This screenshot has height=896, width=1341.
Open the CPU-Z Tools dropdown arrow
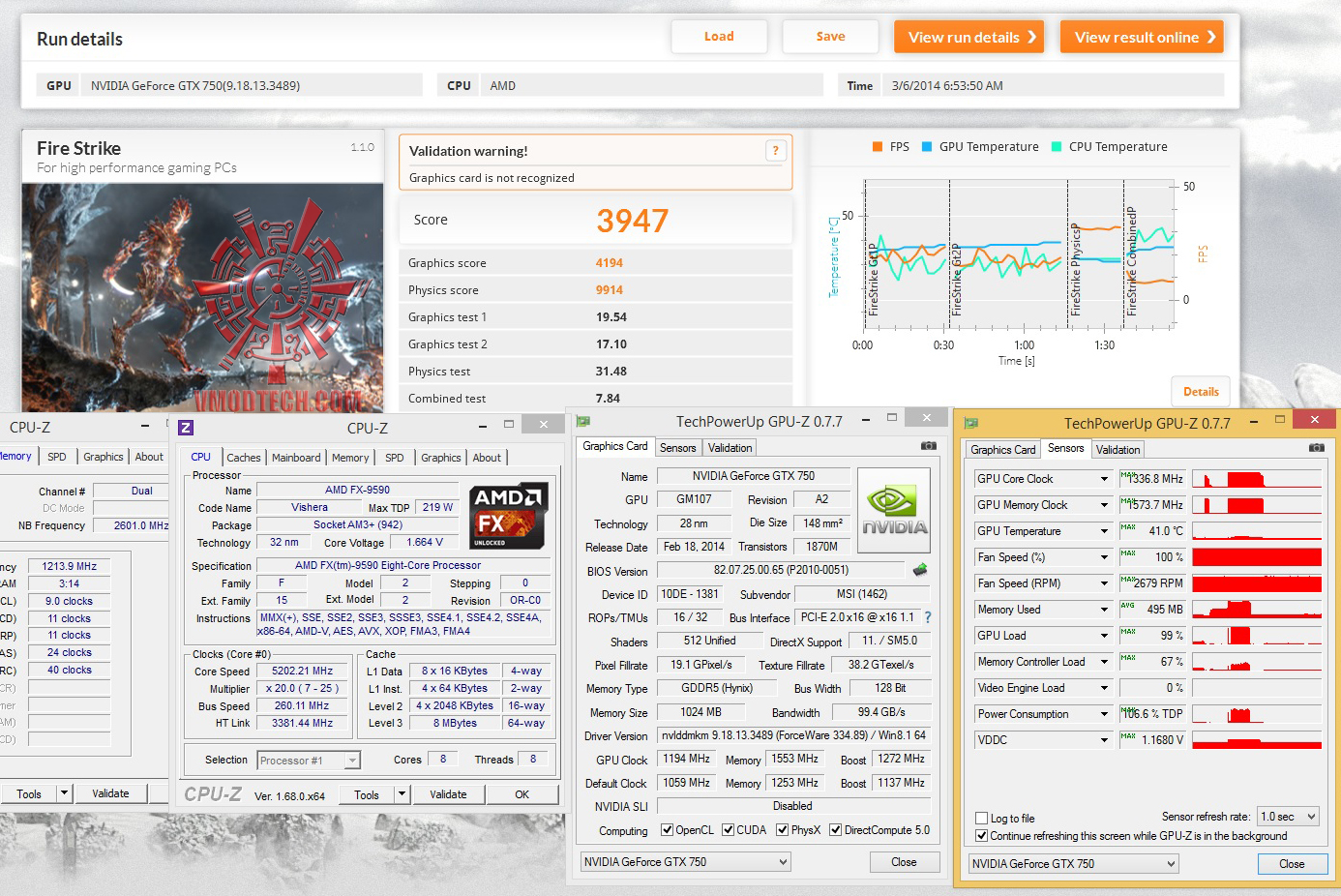(402, 794)
